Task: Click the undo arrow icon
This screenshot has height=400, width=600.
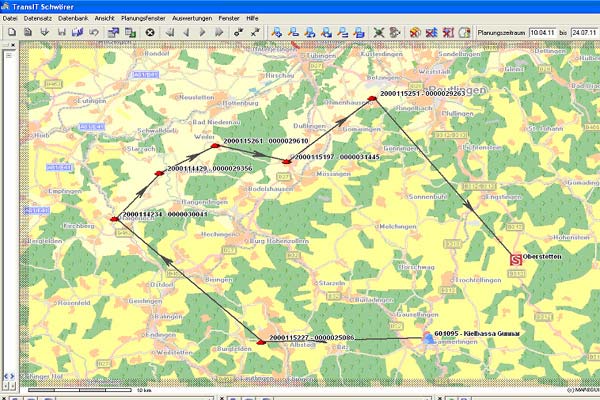Action: coord(94,33)
